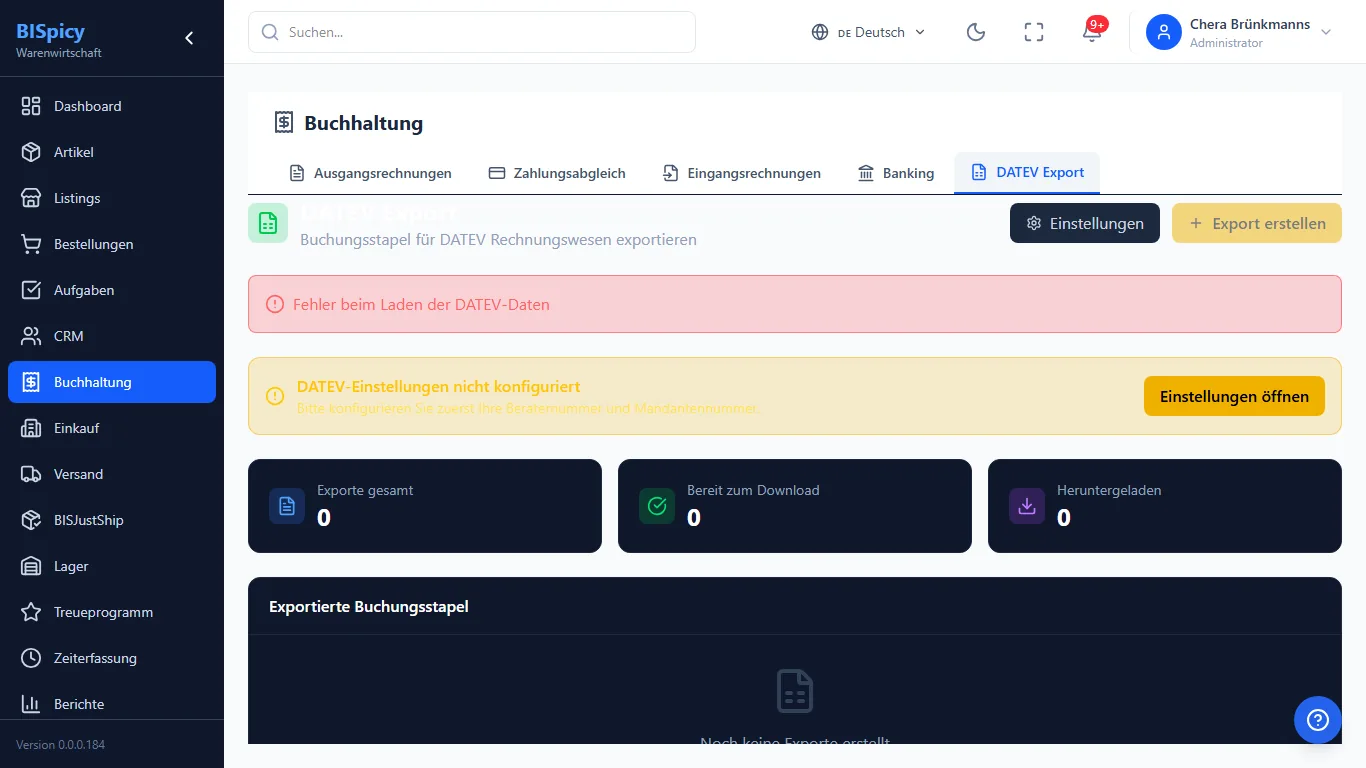
Task: Open Bestellungen cart entry
Action: [x=112, y=244]
